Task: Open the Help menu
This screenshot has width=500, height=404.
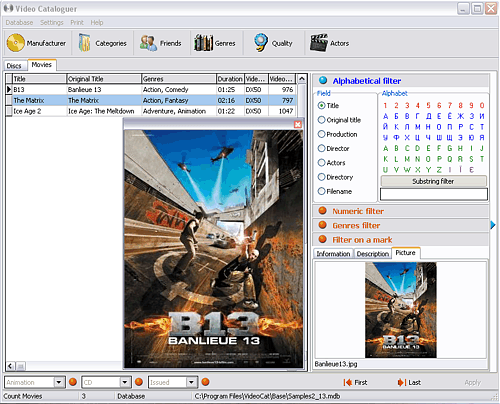Action: 97,22
